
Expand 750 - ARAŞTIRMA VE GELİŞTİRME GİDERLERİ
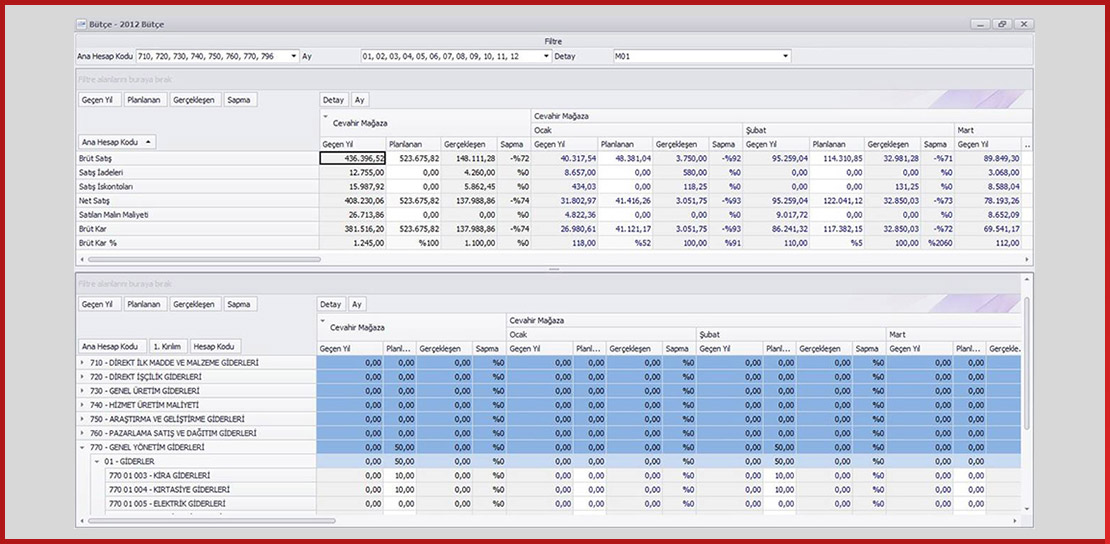pos(84,419)
